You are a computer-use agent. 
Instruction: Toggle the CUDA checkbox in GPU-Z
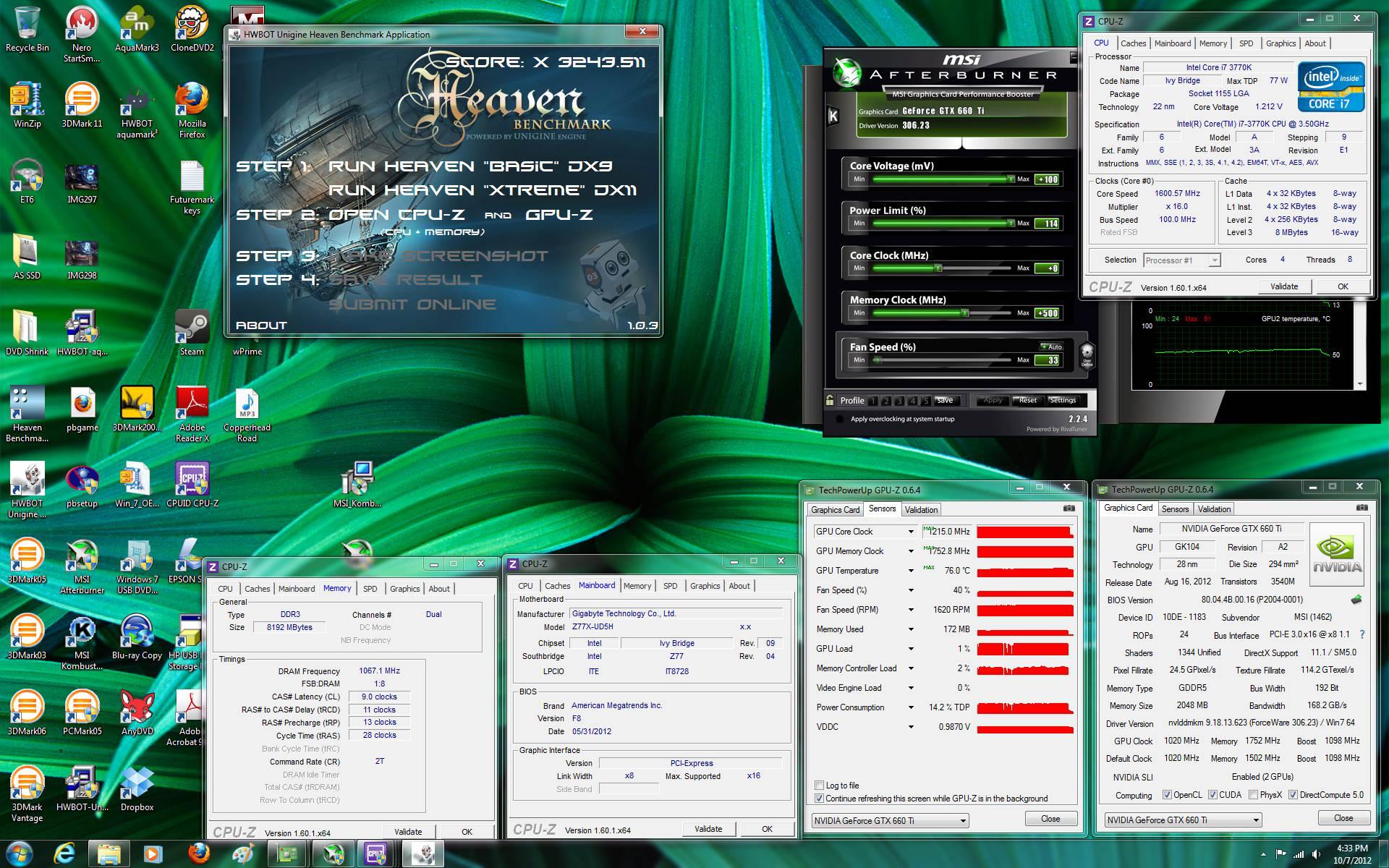(1212, 794)
